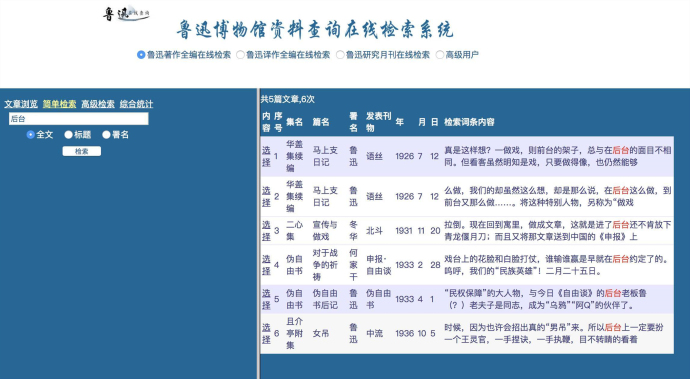Image resolution: width=690 pixels, height=379 pixels.
Task: Click the 鲁迅 logo image at top
Action: click(x=126, y=14)
